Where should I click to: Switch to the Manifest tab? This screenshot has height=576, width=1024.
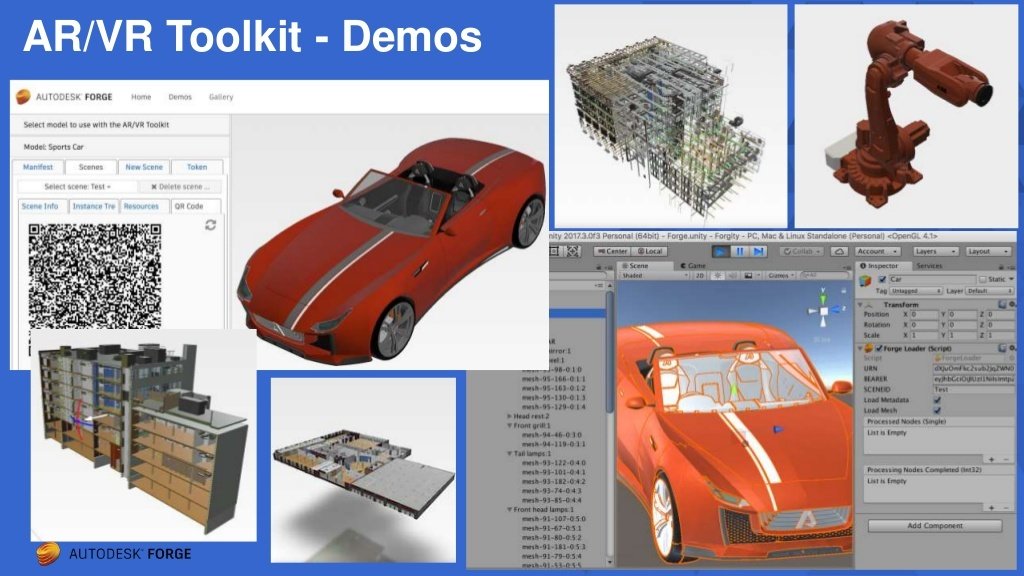click(x=38, y=167)
